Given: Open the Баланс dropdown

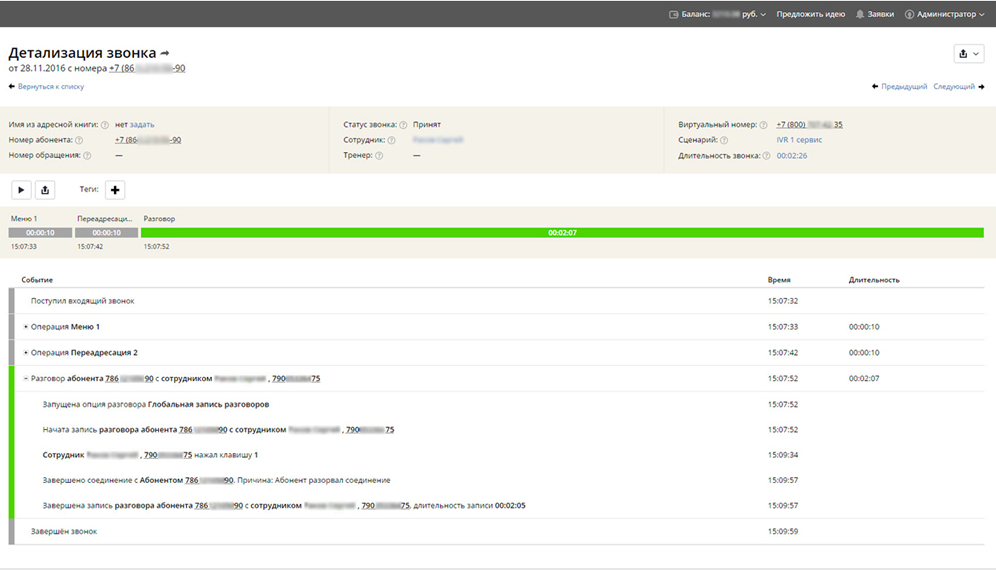Looking at the screenshot, I should click(718, 14).
